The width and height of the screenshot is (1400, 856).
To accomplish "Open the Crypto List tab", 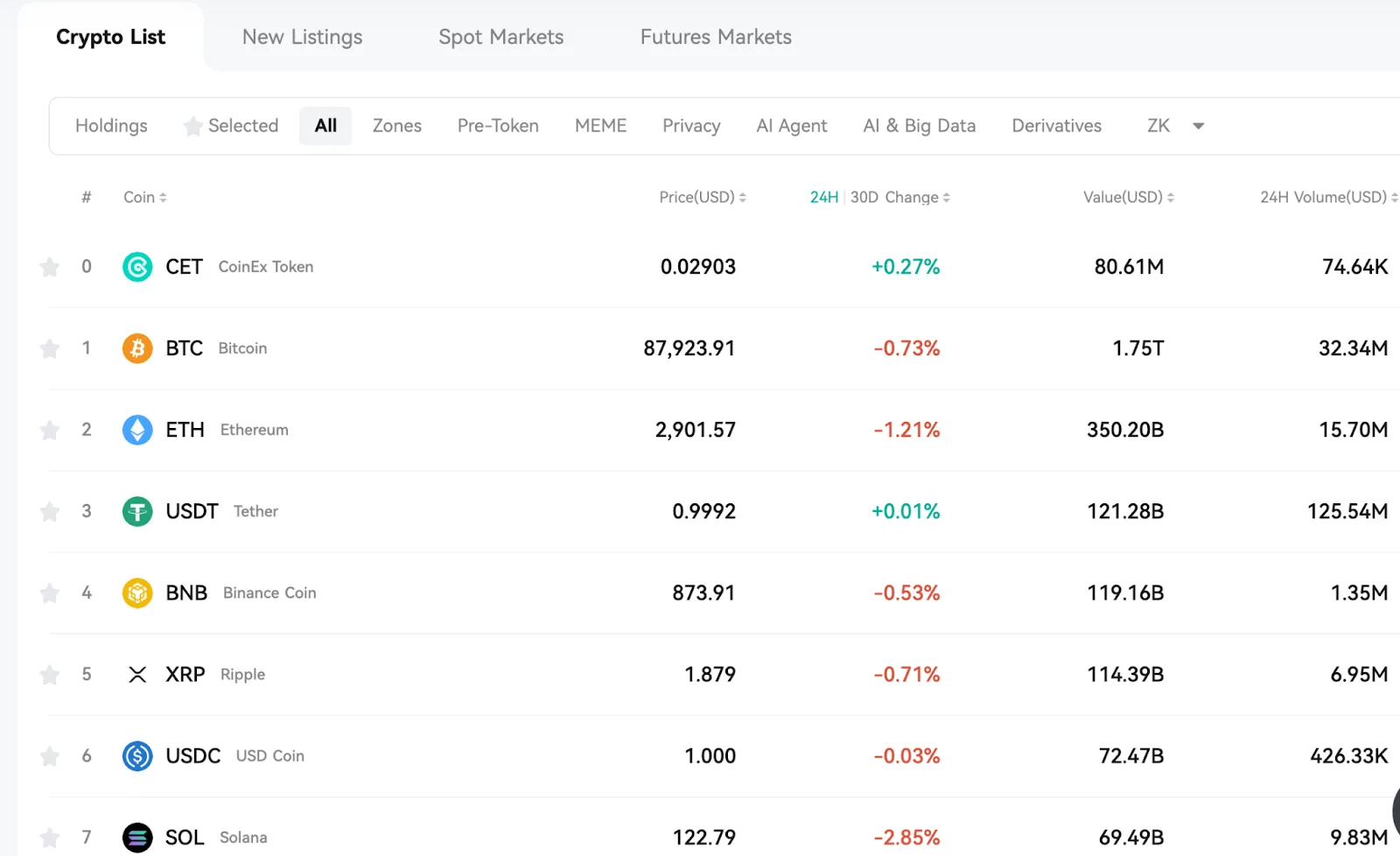I will [110, 37].
